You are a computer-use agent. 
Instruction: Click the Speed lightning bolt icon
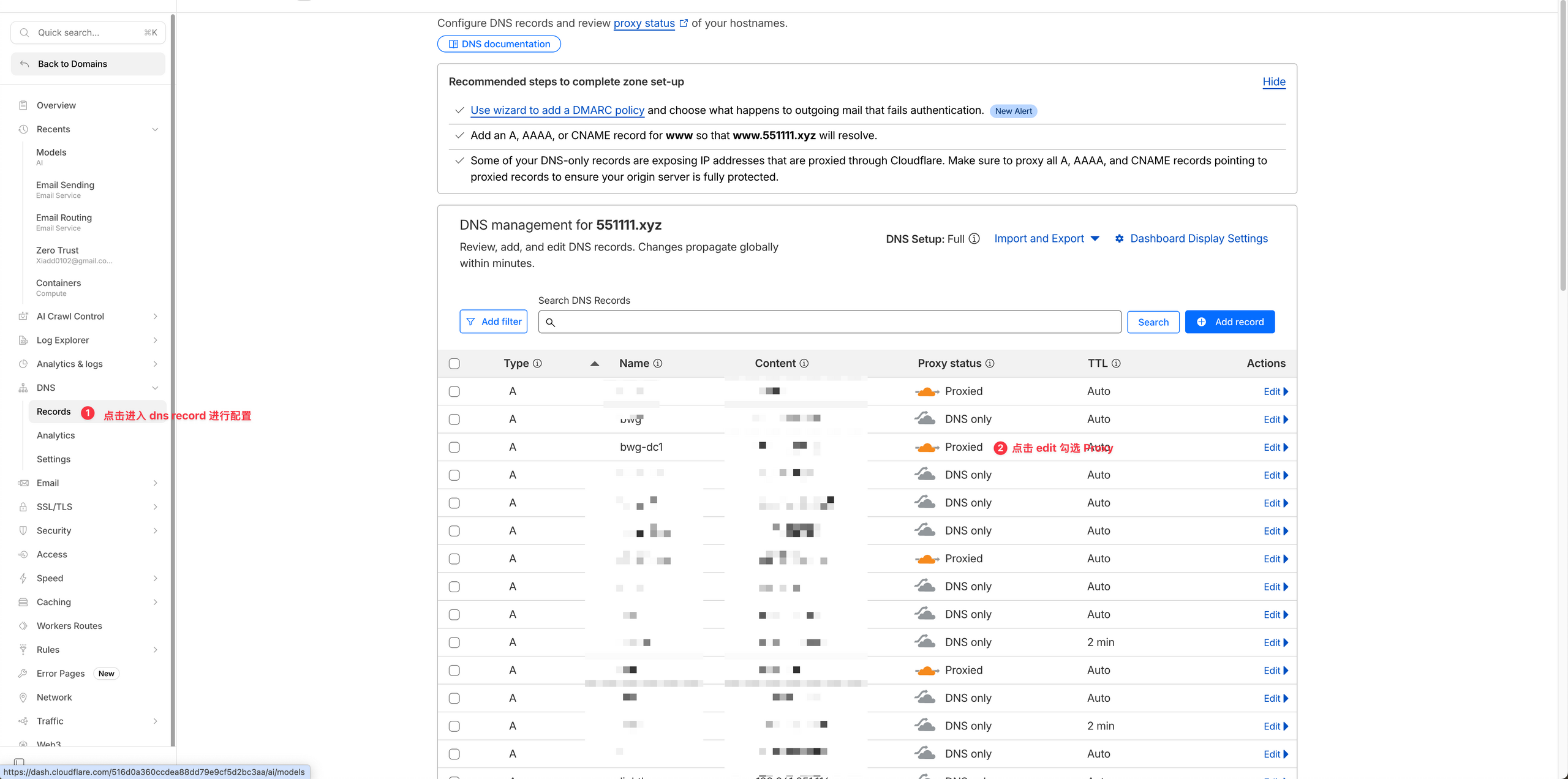[23, 578]
